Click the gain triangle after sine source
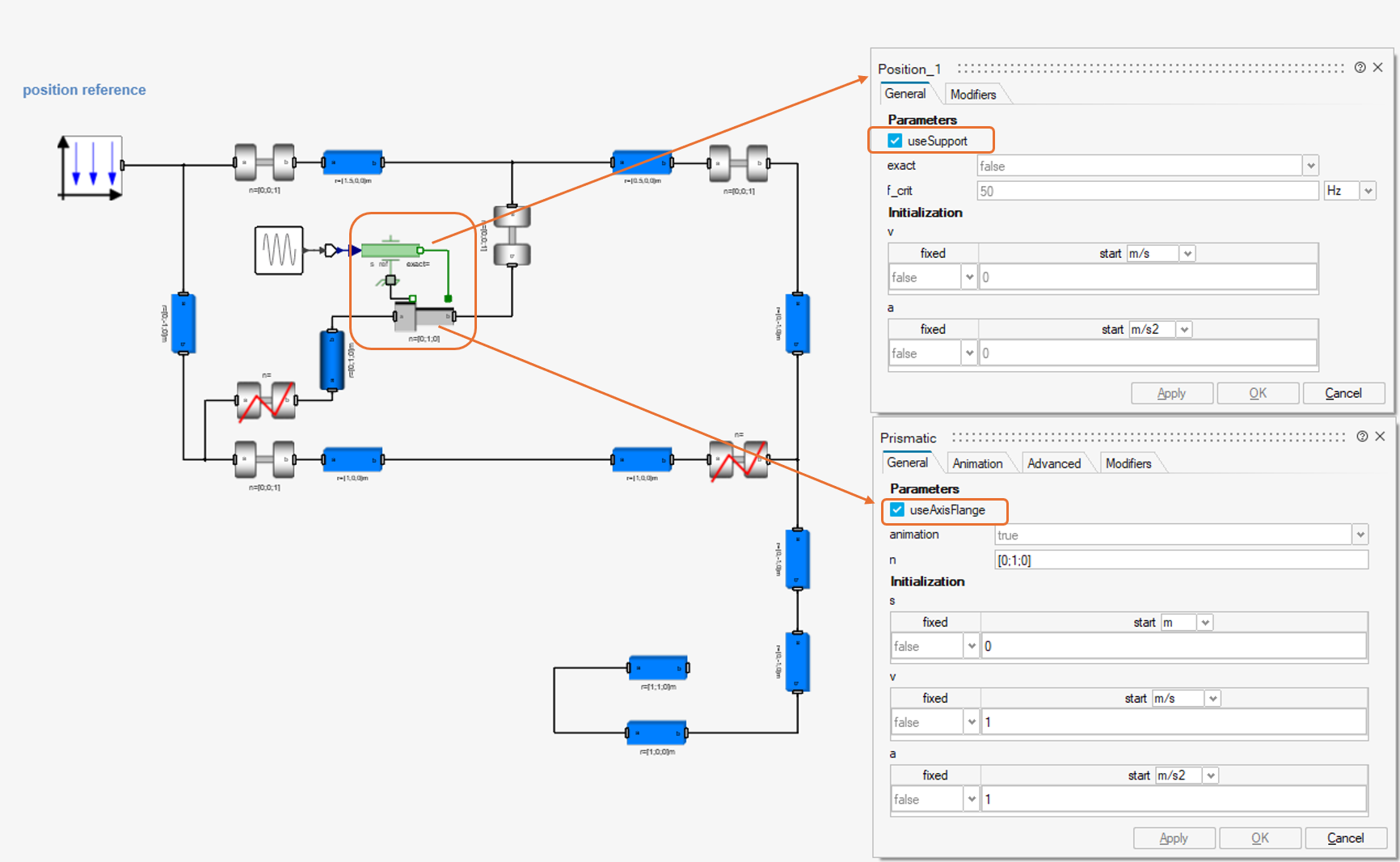The height and width of the screenshot is (862, 1400). tap(331, 251)
